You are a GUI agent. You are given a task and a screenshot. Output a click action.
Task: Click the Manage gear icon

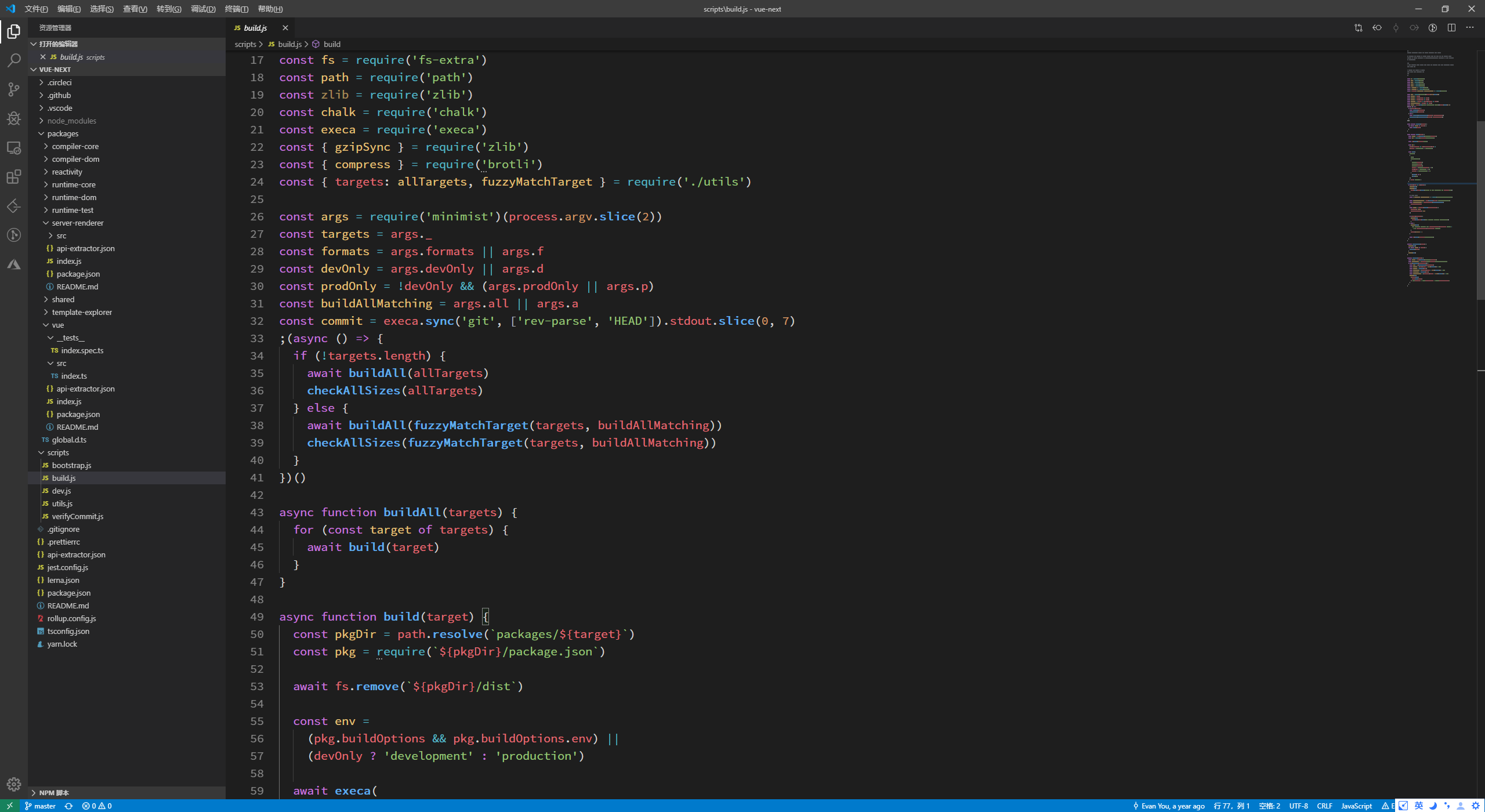tap(14, 784)
